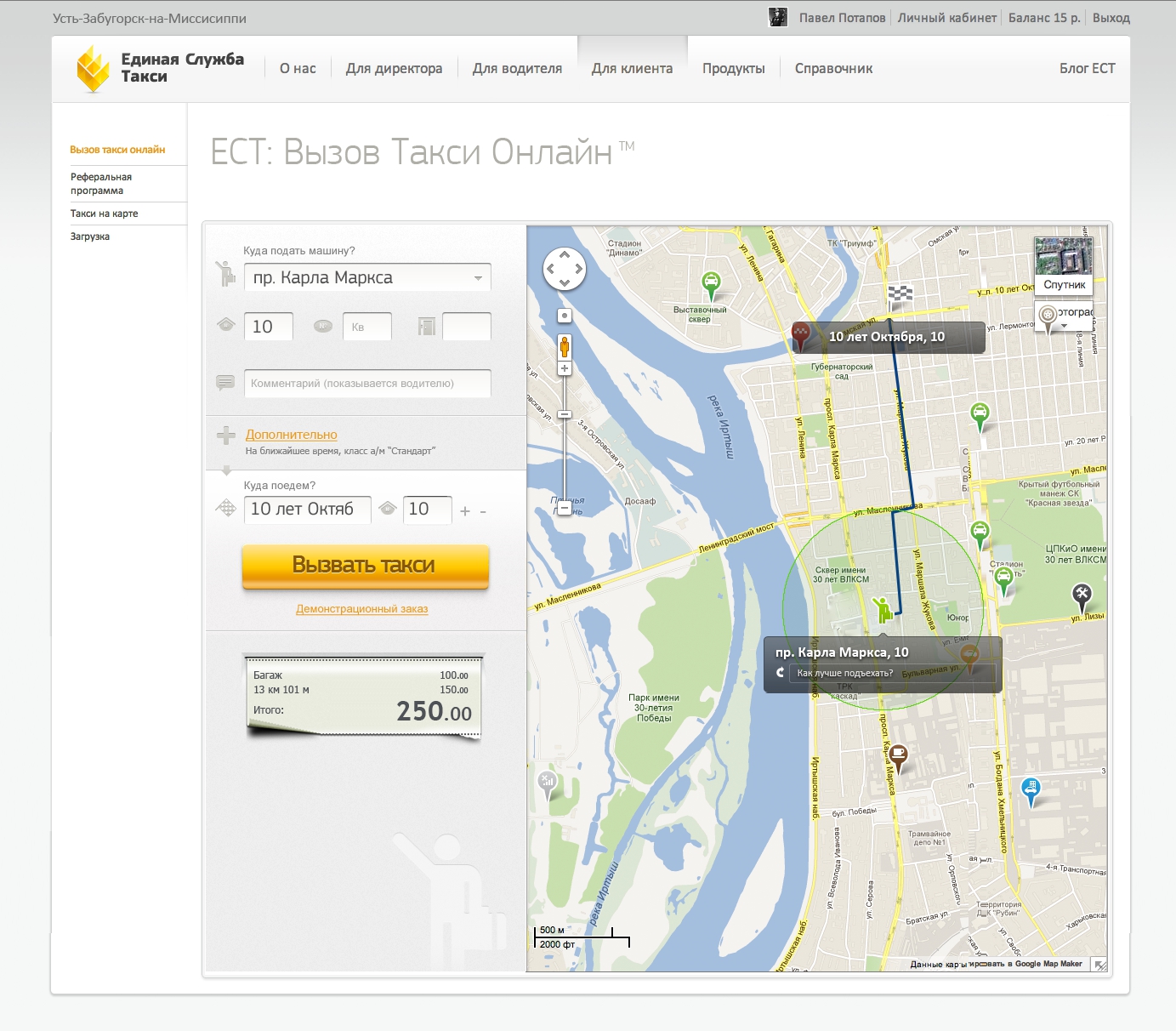
Task: Open Блог ЕСТ link
Action: [x=1087, y=68]
